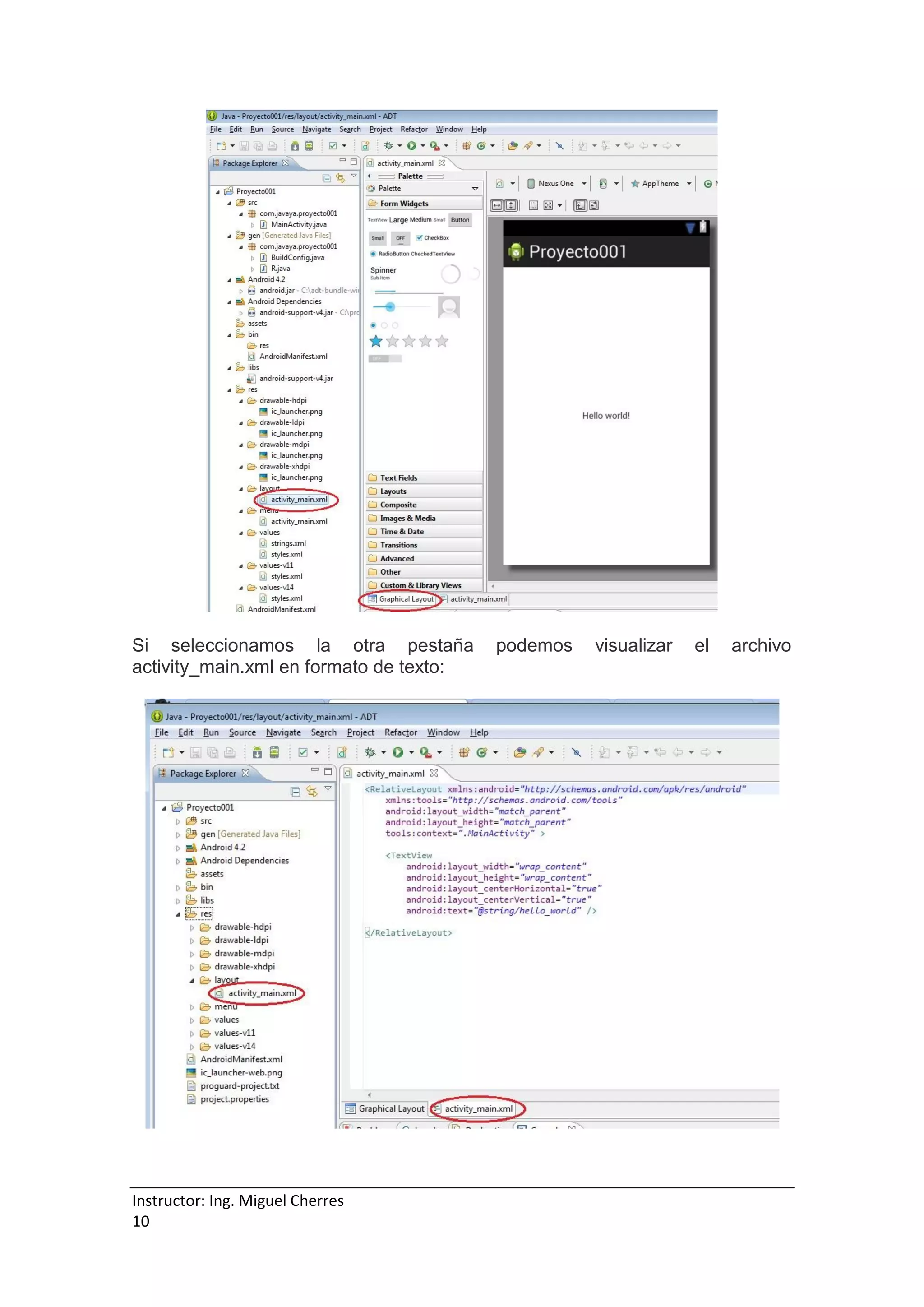This screenshot has width=924, height=1307.
Task: Click New Java Class icon in lower toolbar
Action: click(x=481, y=752)
